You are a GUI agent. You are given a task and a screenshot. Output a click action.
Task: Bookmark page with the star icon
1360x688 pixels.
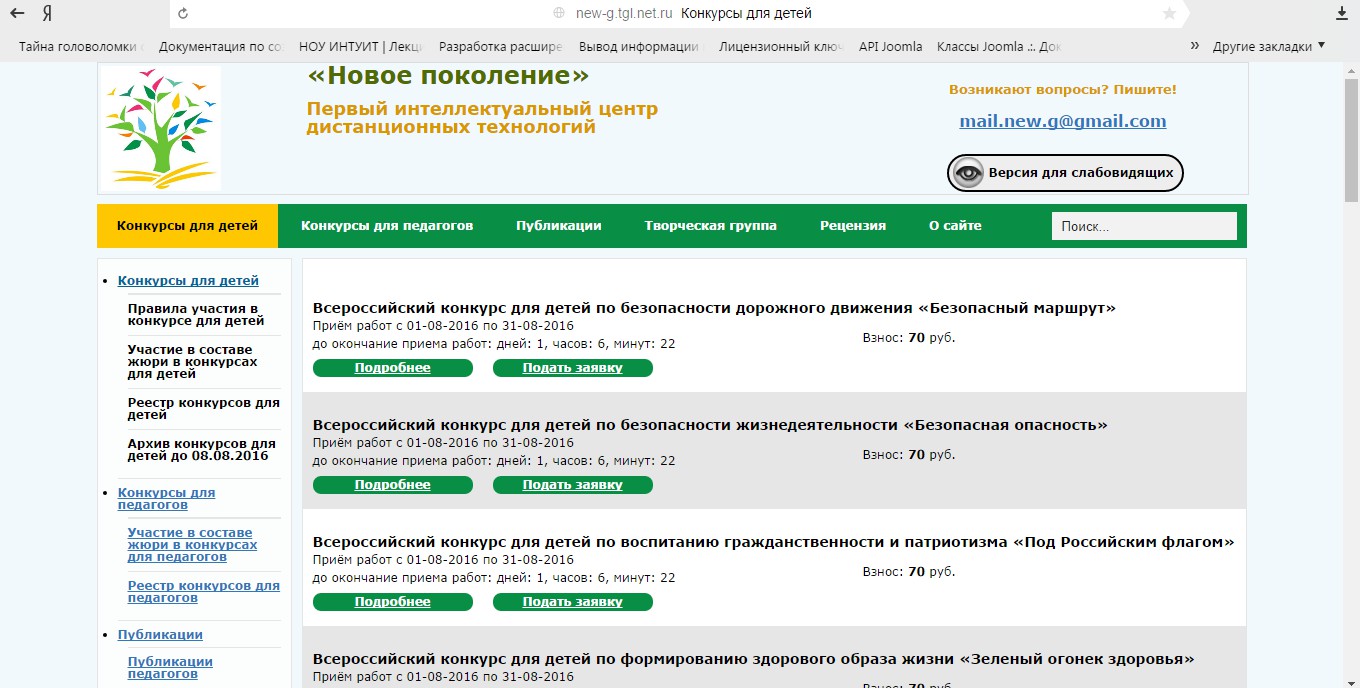click(1169, 14)
